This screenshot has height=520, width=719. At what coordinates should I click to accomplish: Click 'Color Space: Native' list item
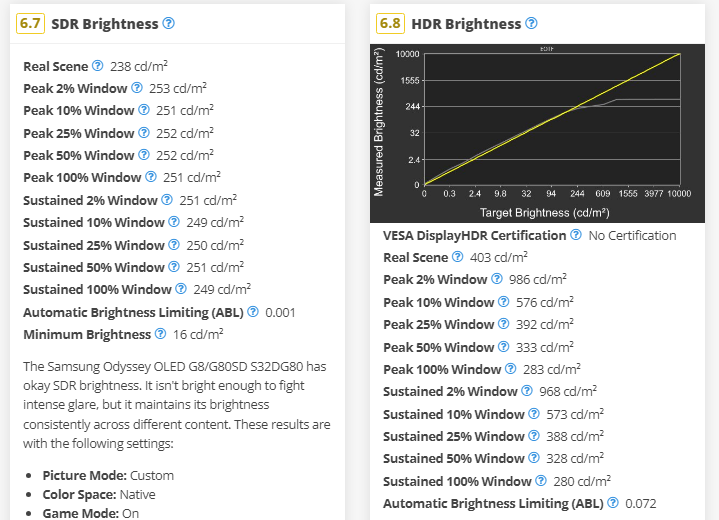pos(99,494)
